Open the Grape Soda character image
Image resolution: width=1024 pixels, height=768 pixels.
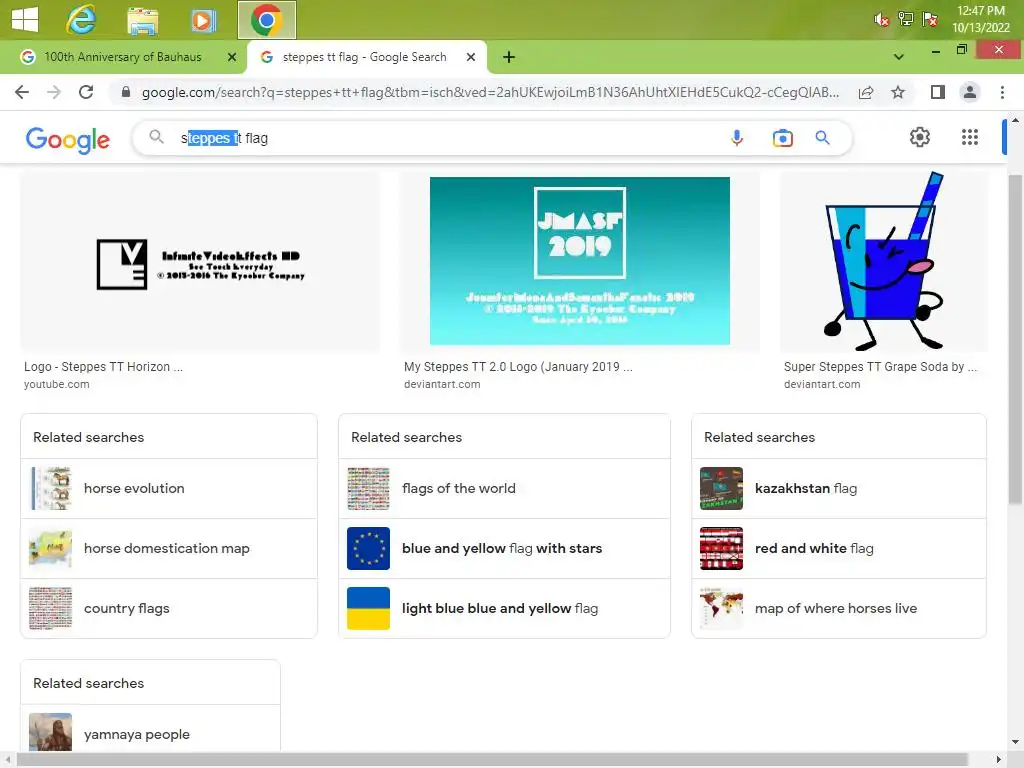[x=883, y=261]
